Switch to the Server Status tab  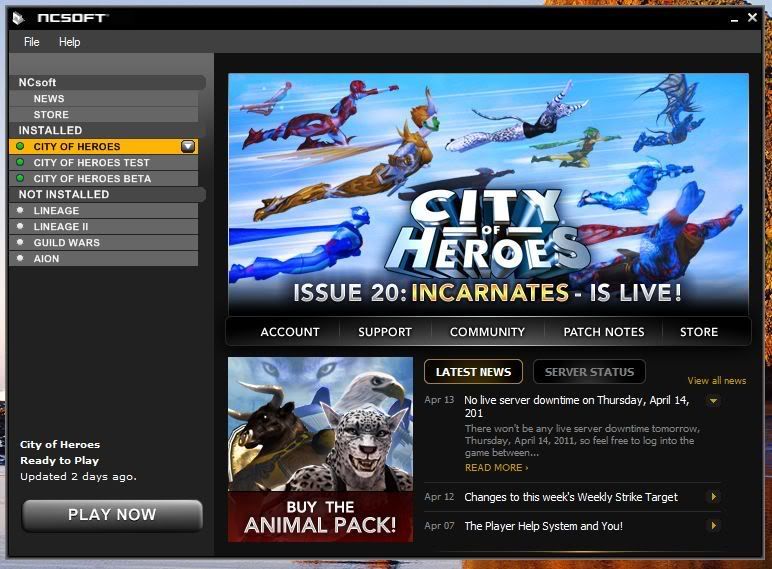pyautogui.click(x=589, y=372)
